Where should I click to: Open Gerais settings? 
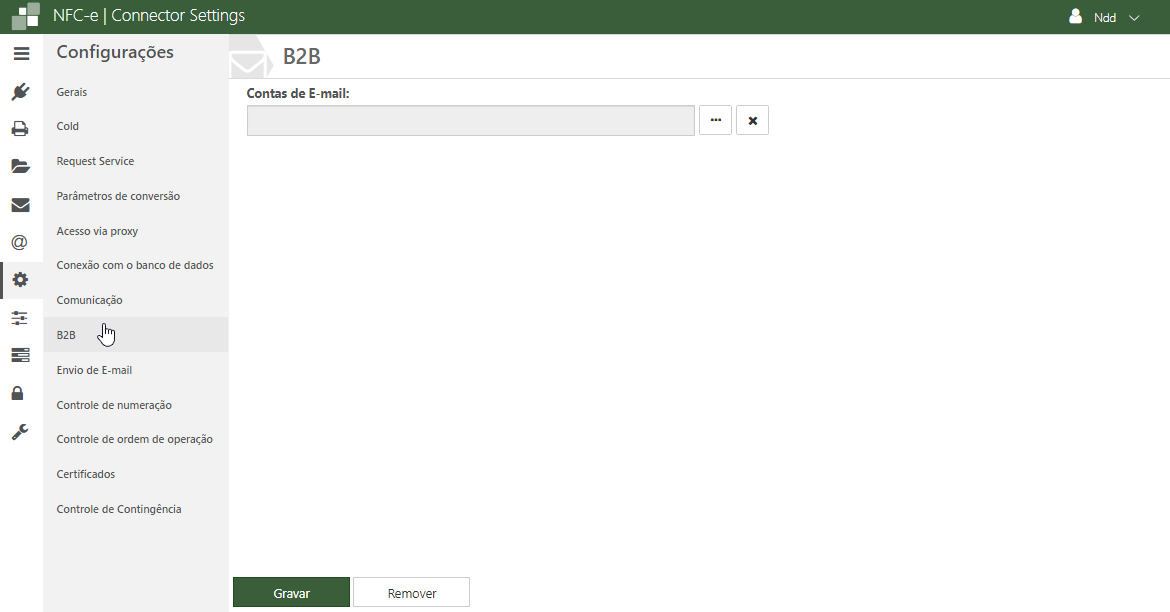click(72, 92)
